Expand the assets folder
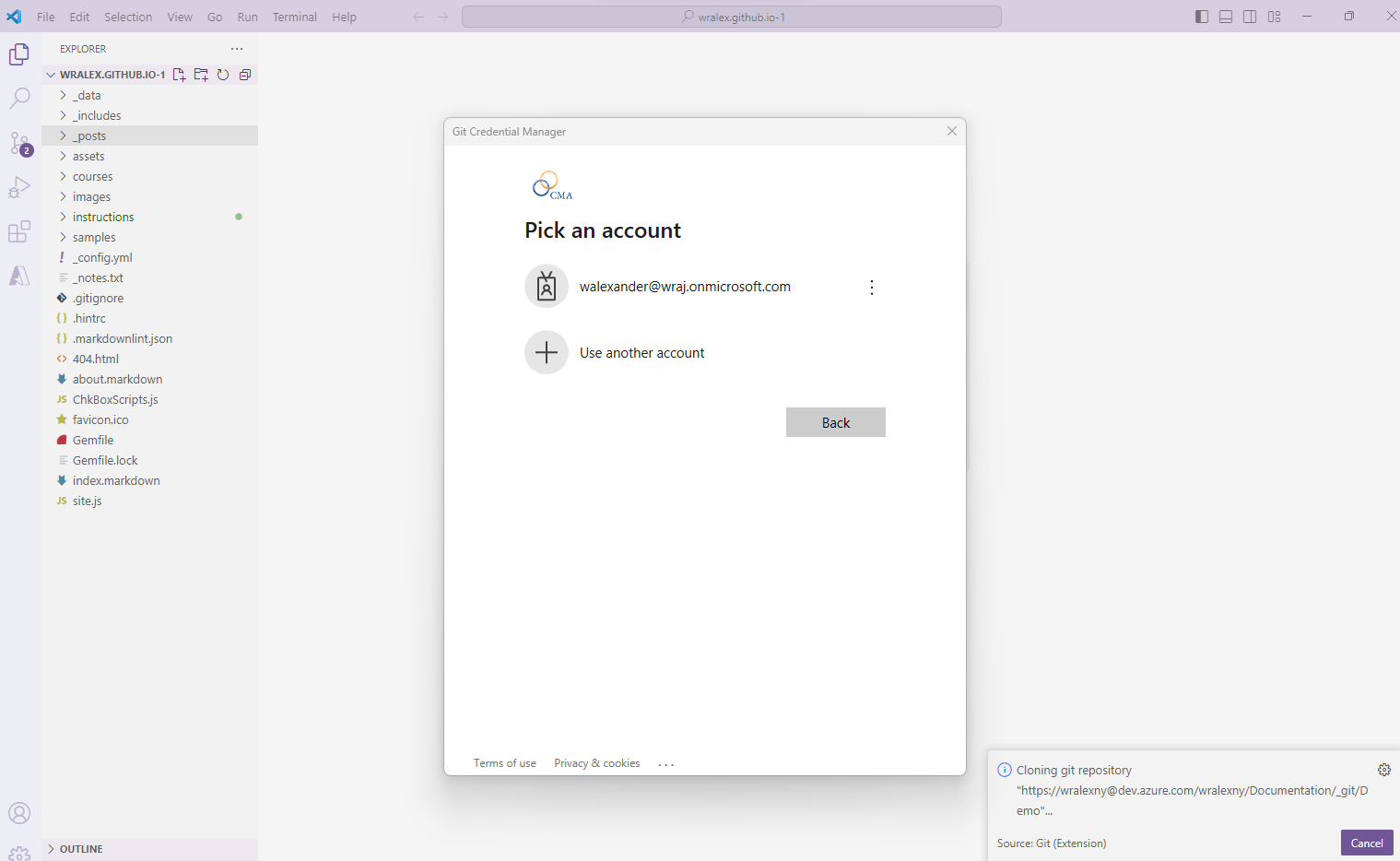Image resolution: width=1400 pixels, height=861 pixels. pyautogui.click(x=150, y=156)
